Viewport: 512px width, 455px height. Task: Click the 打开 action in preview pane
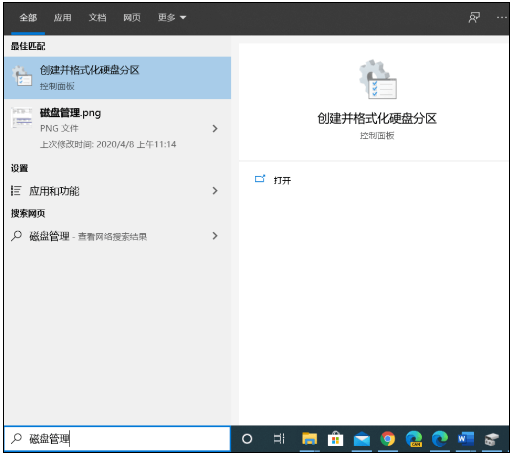point(282,180)
